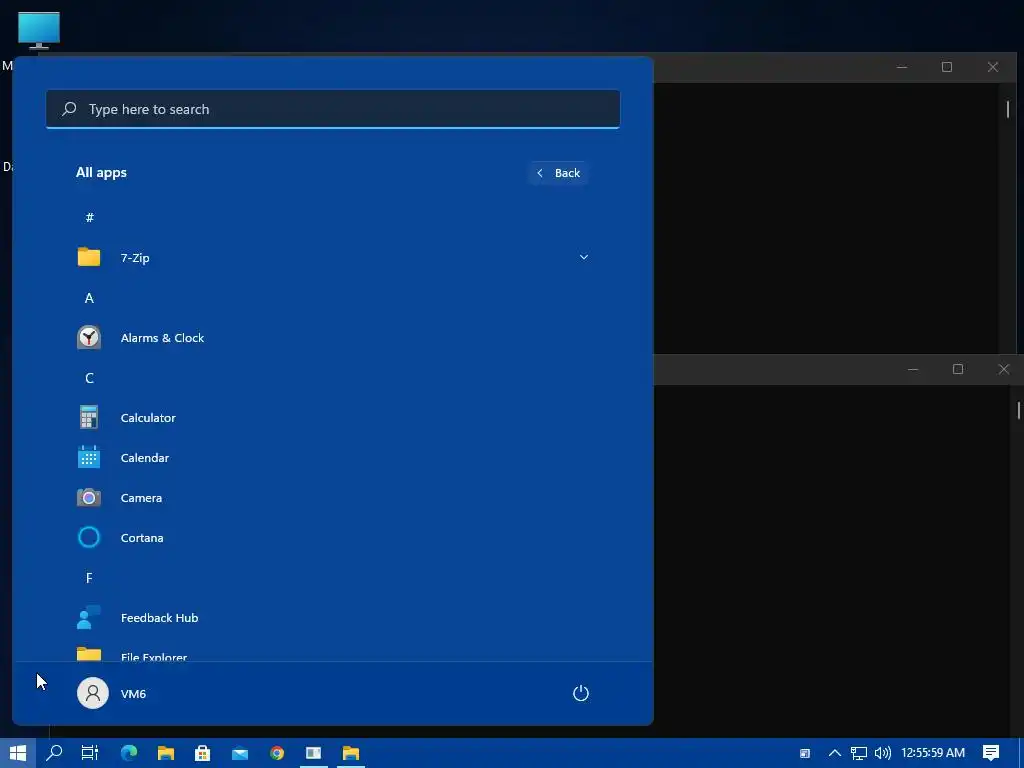Focus the Type here to search field
The height and width of the screenshot is (768, 1024).
coord(333,109)
